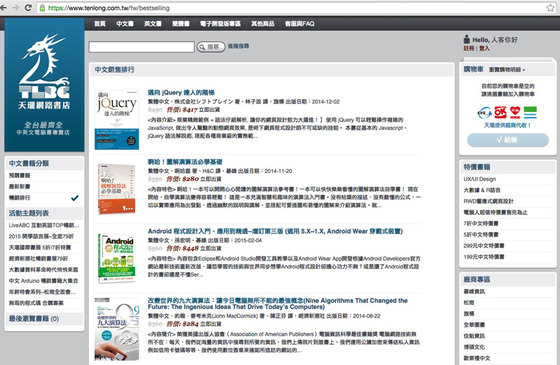The height and width of the screenshot is (365, 560).
Task: Open the 英文書 menu item
Action: pyautogui.click(x=153, y=24)
